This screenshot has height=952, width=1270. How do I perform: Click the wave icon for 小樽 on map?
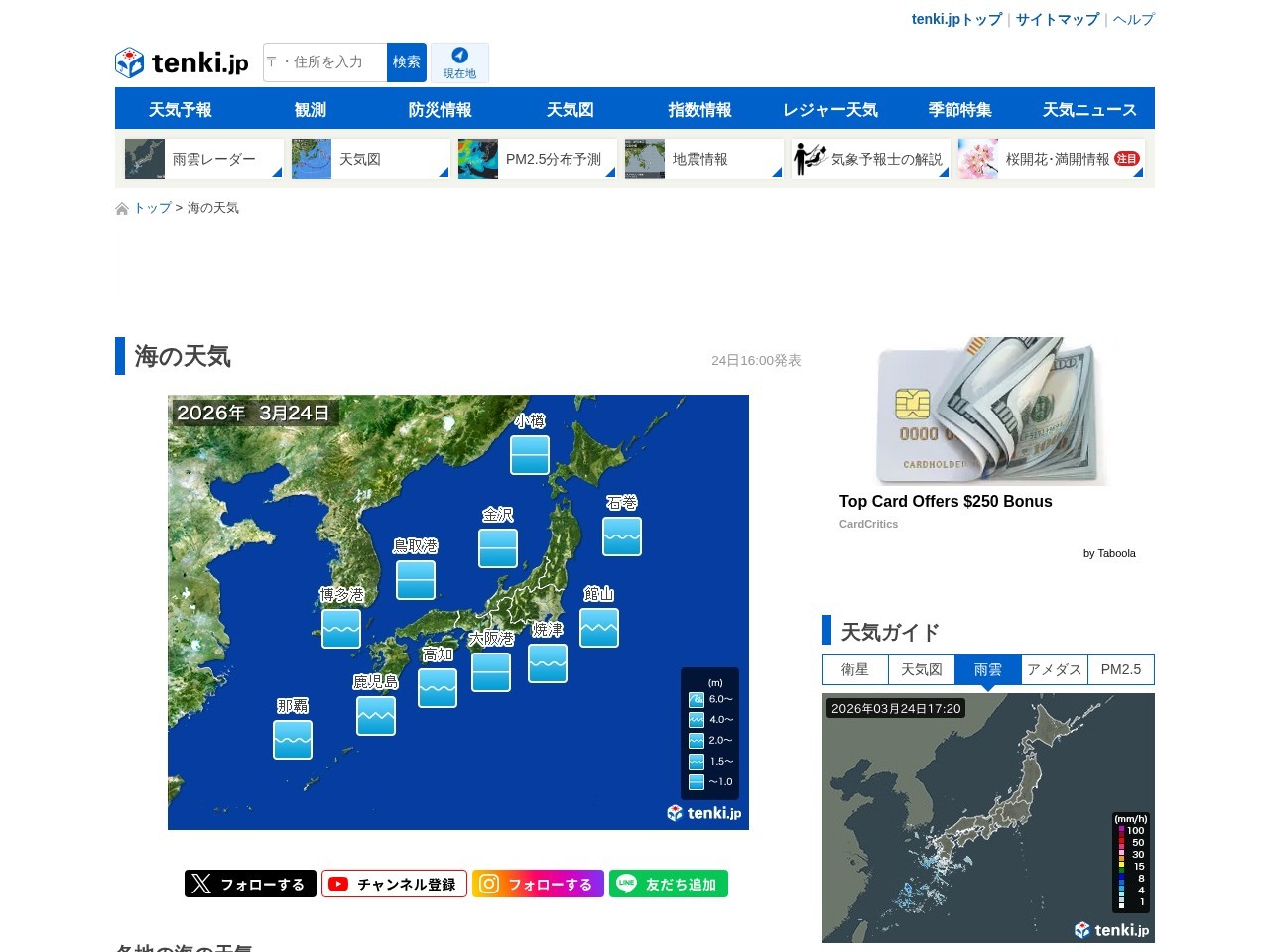click(x=530, y=455)
